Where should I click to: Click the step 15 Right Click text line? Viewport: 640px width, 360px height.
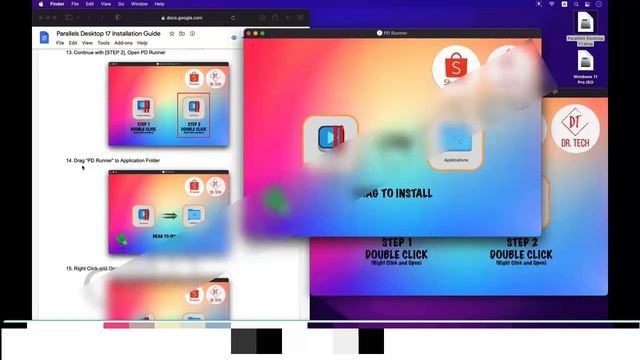coord(92,269)
